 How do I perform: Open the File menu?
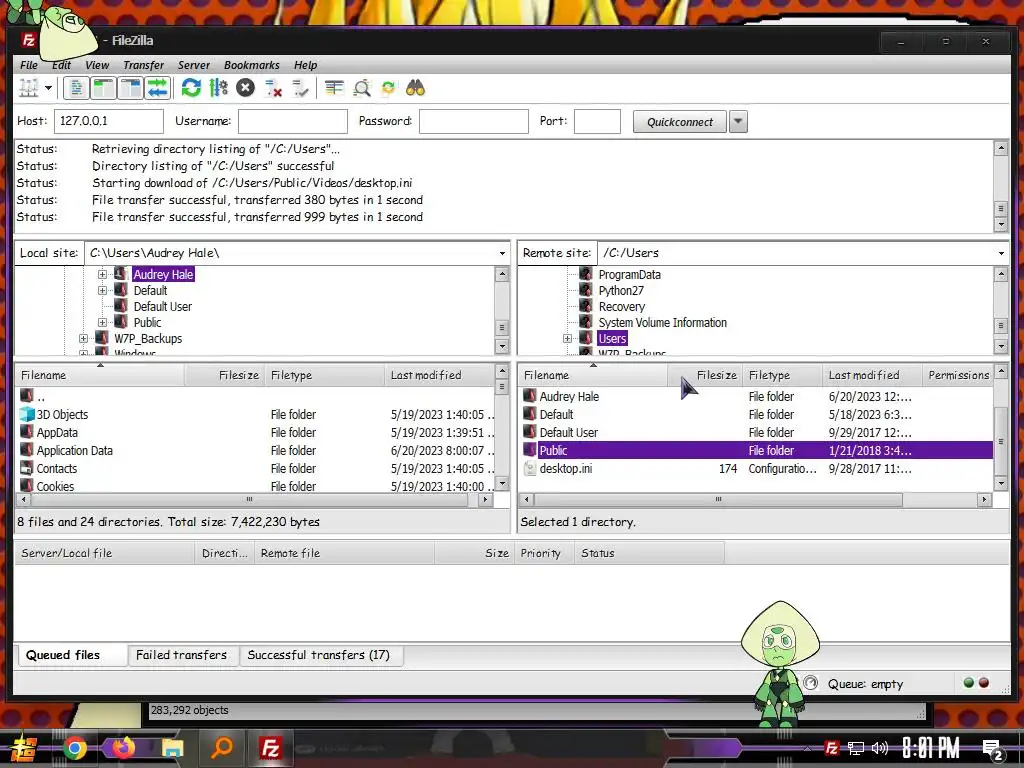[x=29, y=65]
